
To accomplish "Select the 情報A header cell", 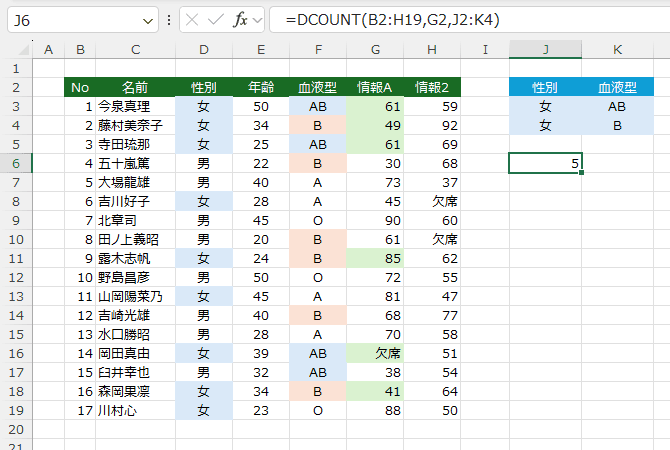I will coord(374,87).
